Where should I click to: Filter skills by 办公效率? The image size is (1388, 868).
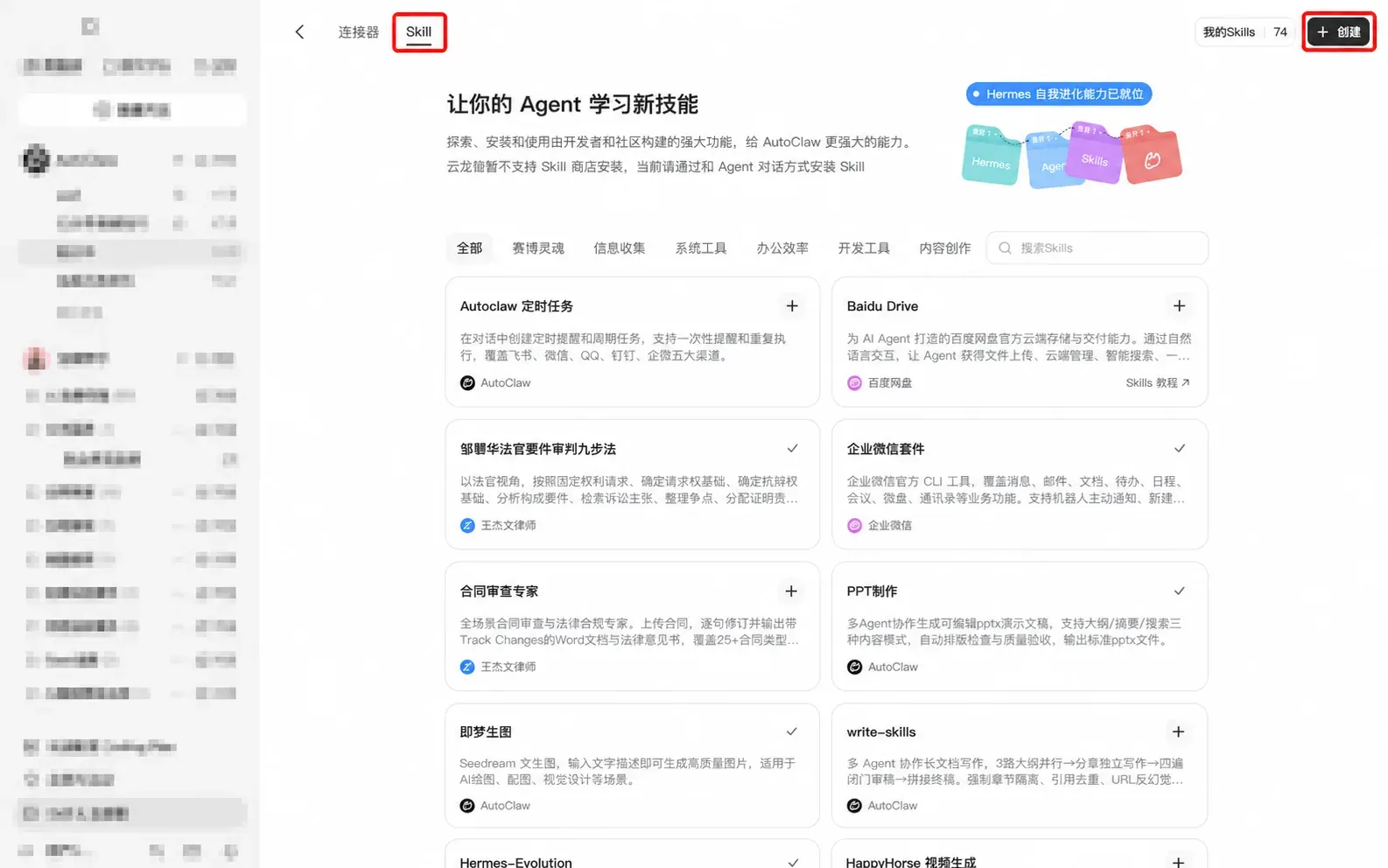point(782,248)
